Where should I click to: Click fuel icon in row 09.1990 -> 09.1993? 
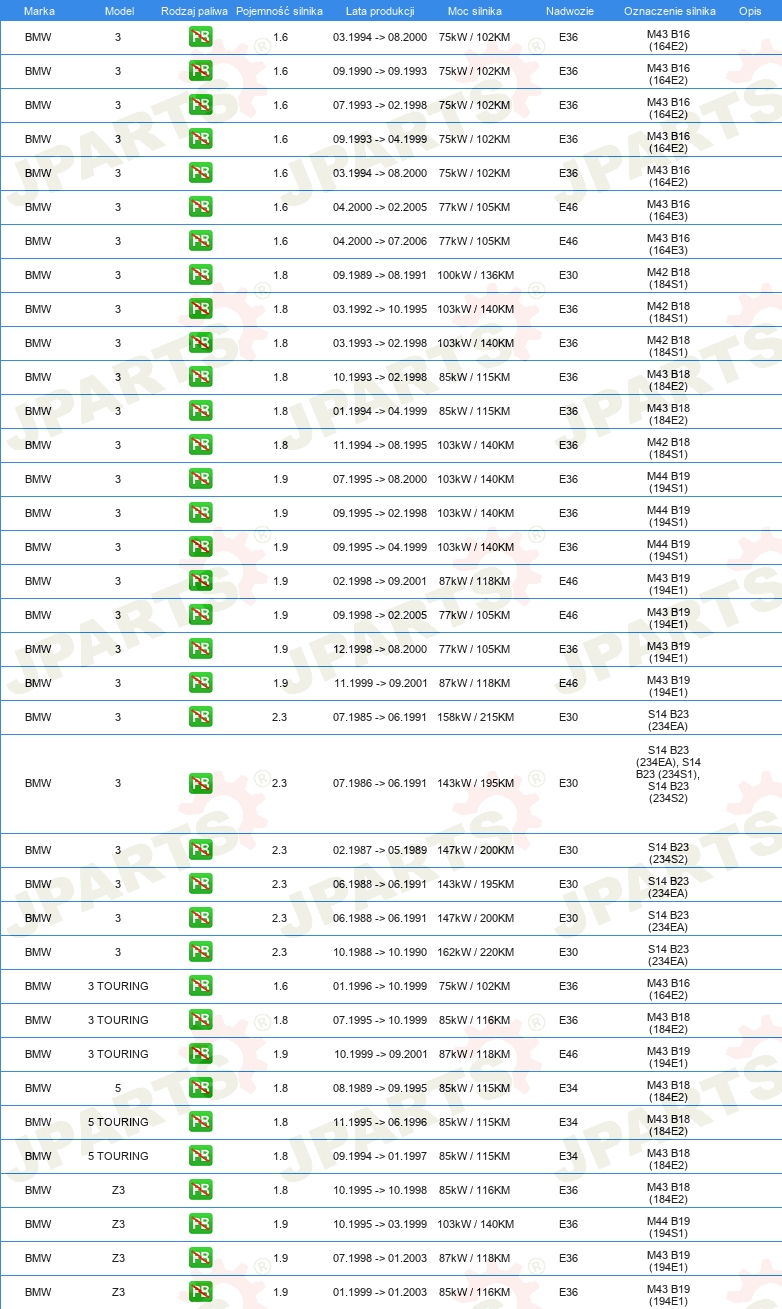click(x=200, y=71)
